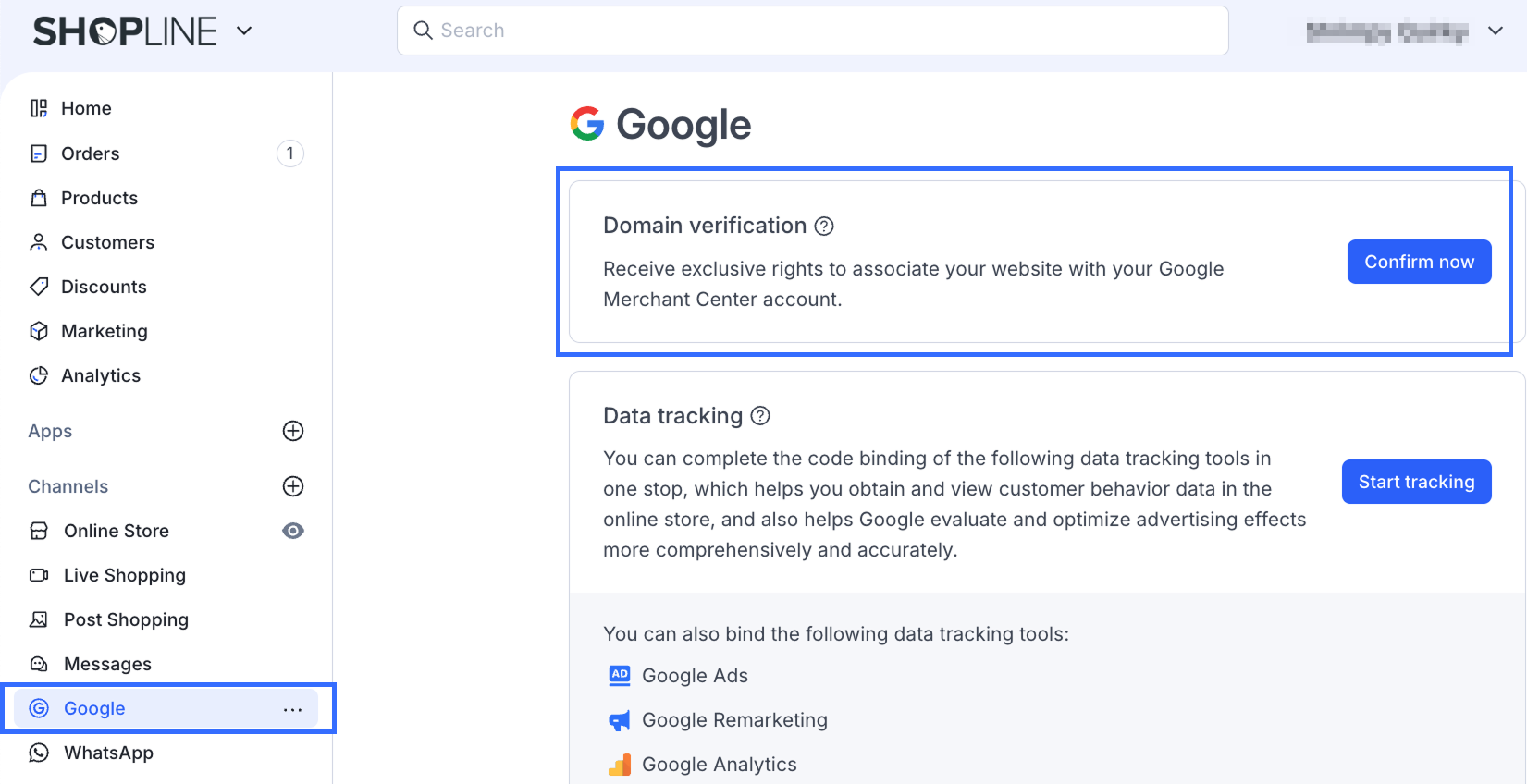Click into the Search field
The height and width of the screenshot is (784, 1527).
(x=814, y=31)
